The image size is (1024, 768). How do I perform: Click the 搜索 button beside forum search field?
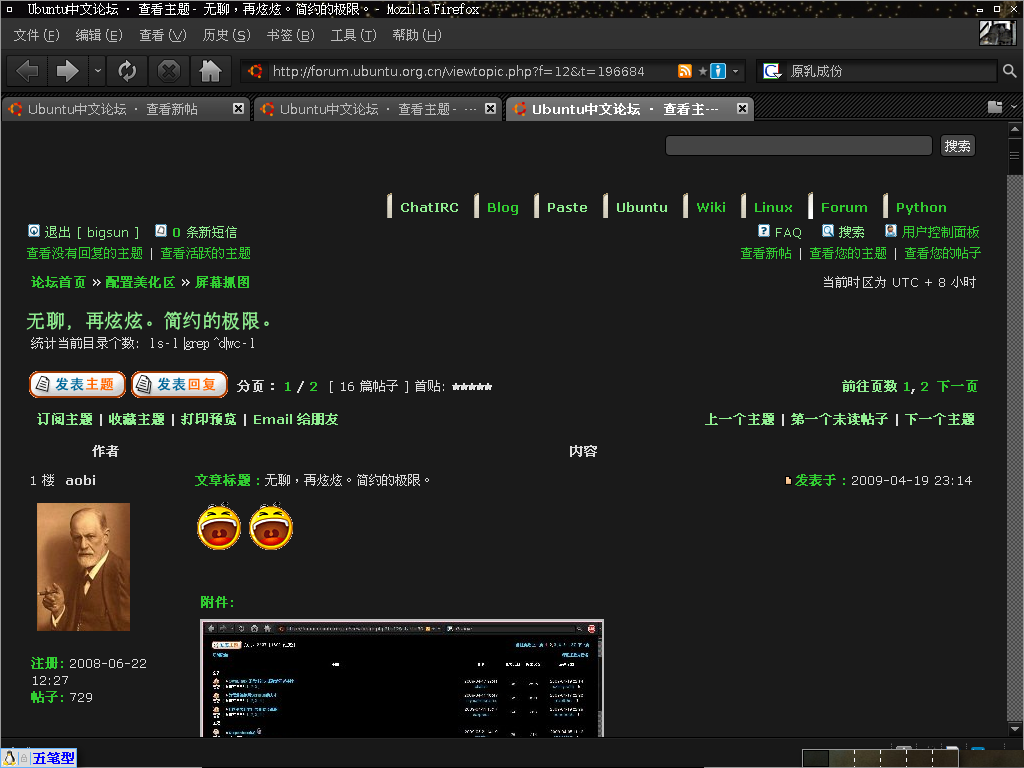(x=957, y=146)
